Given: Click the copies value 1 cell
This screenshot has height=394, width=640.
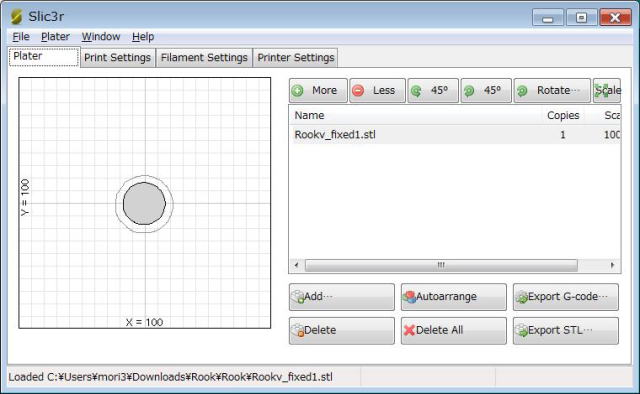Looking at the screenshot, I should pyautogui.click(x=563, y=135).
